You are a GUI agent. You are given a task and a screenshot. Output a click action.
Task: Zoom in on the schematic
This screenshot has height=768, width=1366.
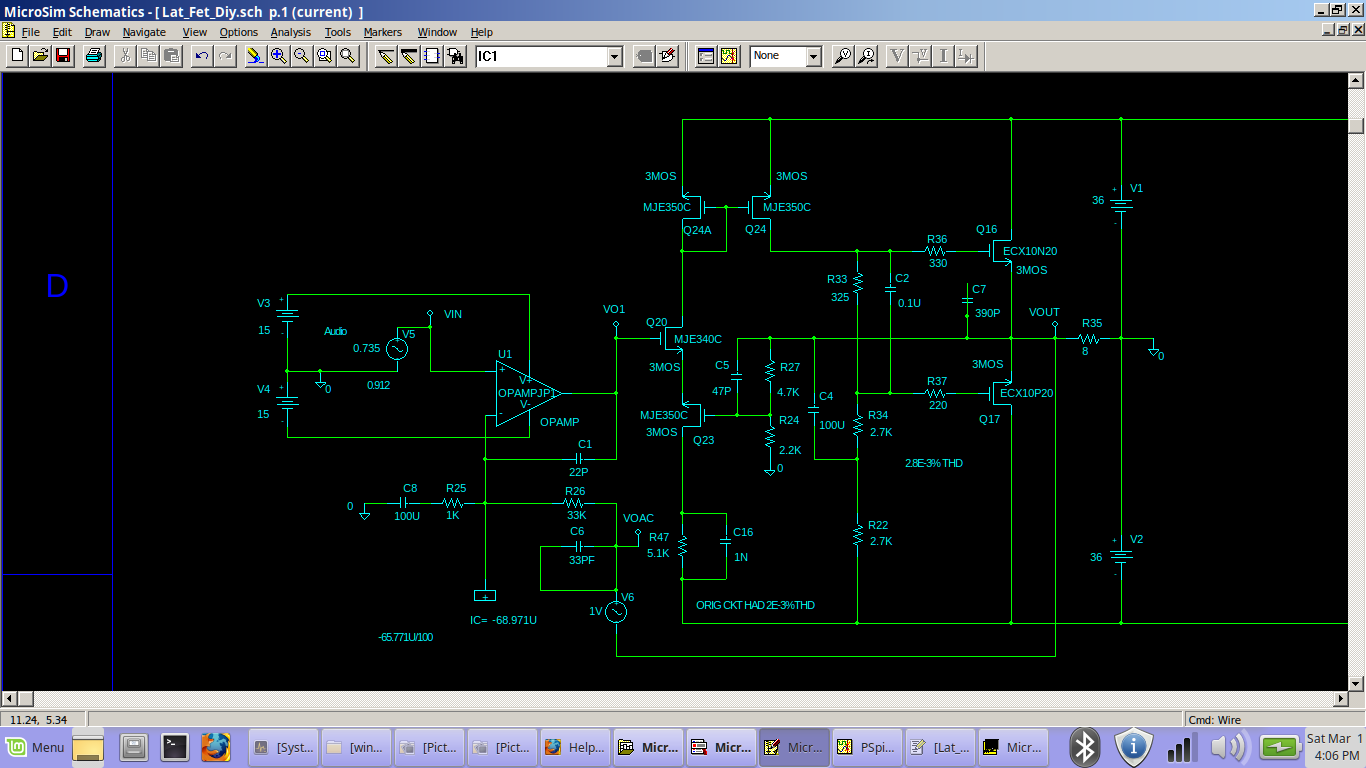coord(279,56)
